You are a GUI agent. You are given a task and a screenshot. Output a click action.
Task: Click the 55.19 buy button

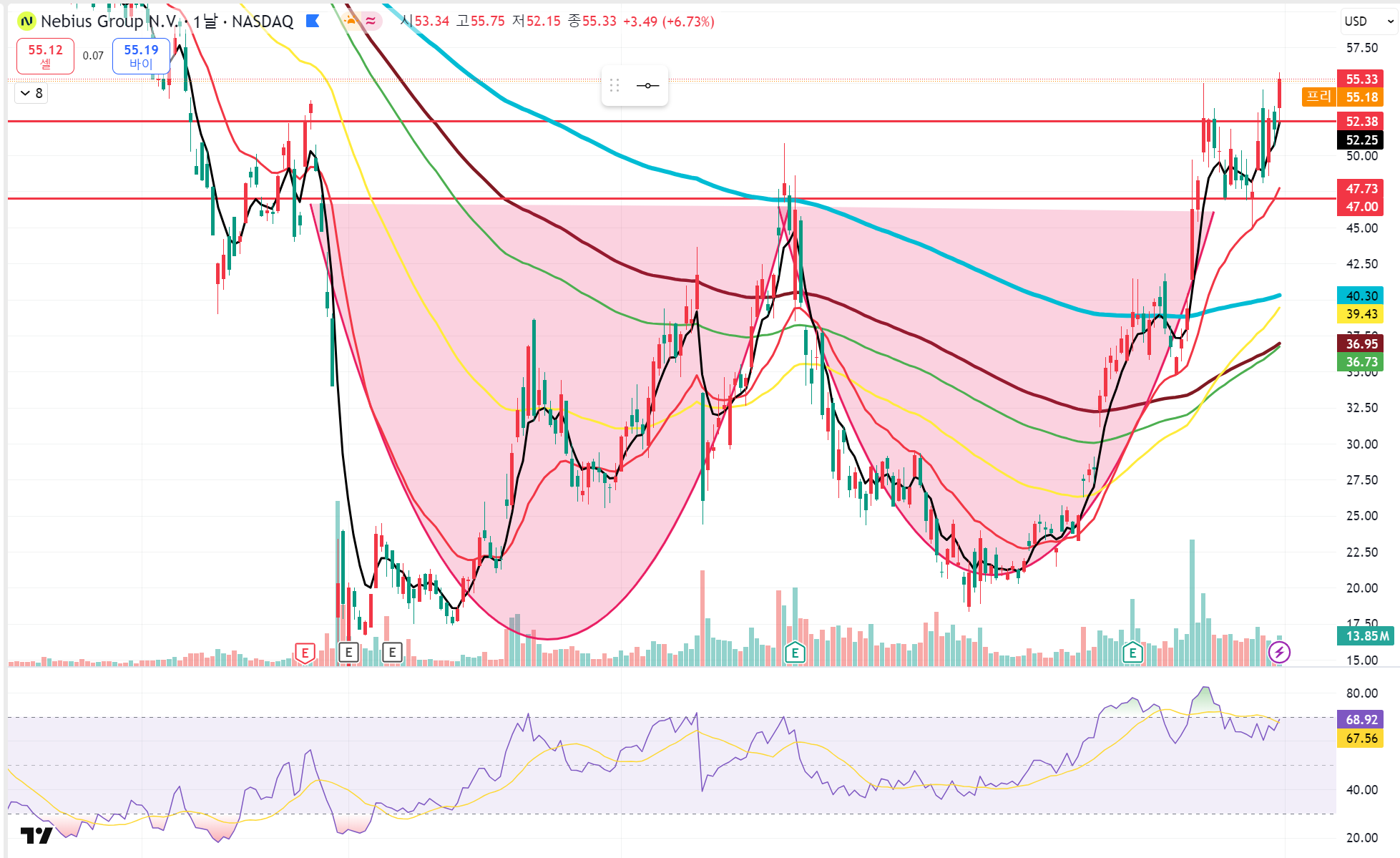141,56
